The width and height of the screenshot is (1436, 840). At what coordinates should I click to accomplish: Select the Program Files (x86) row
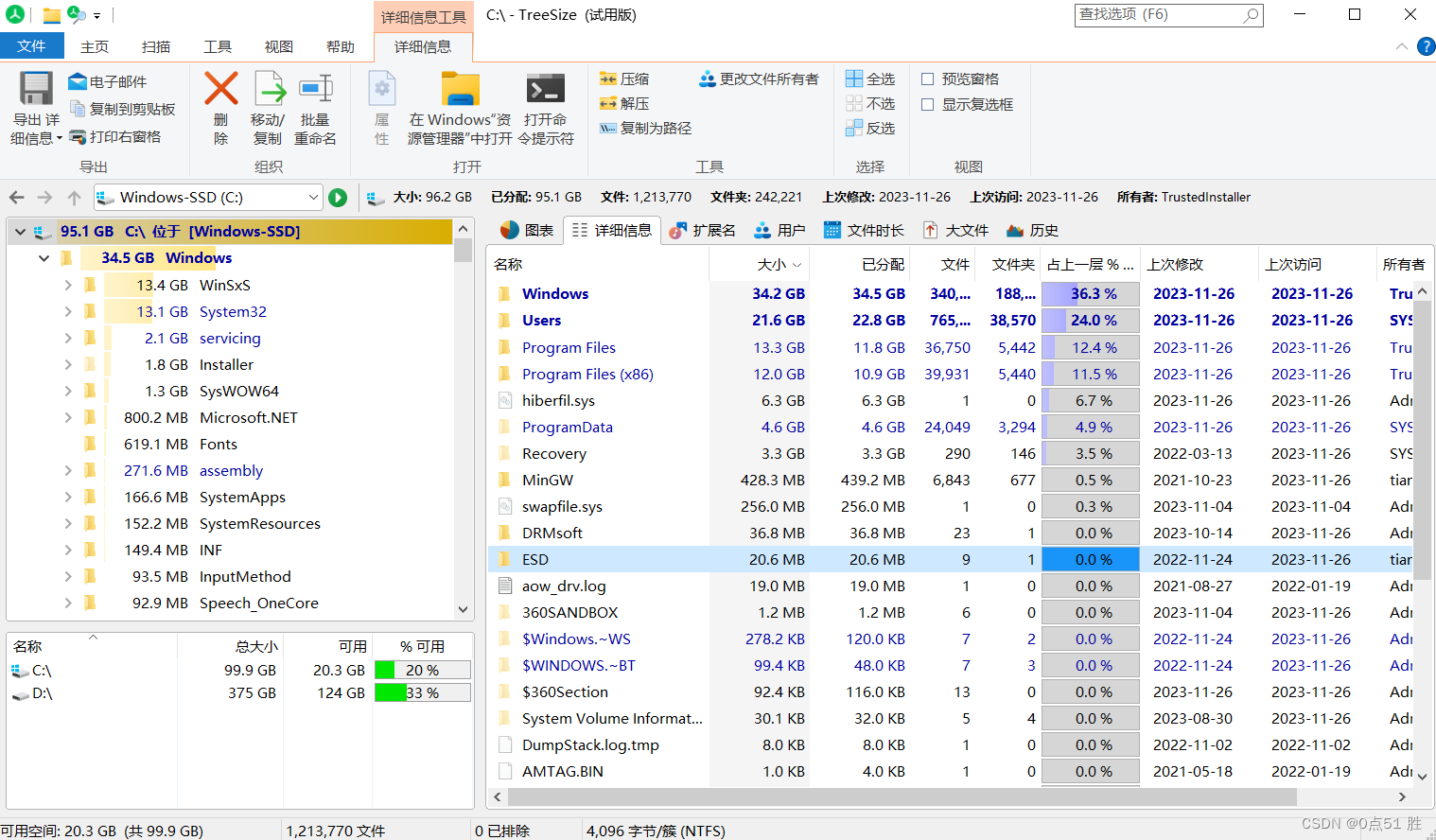click(x=950, y=375)
